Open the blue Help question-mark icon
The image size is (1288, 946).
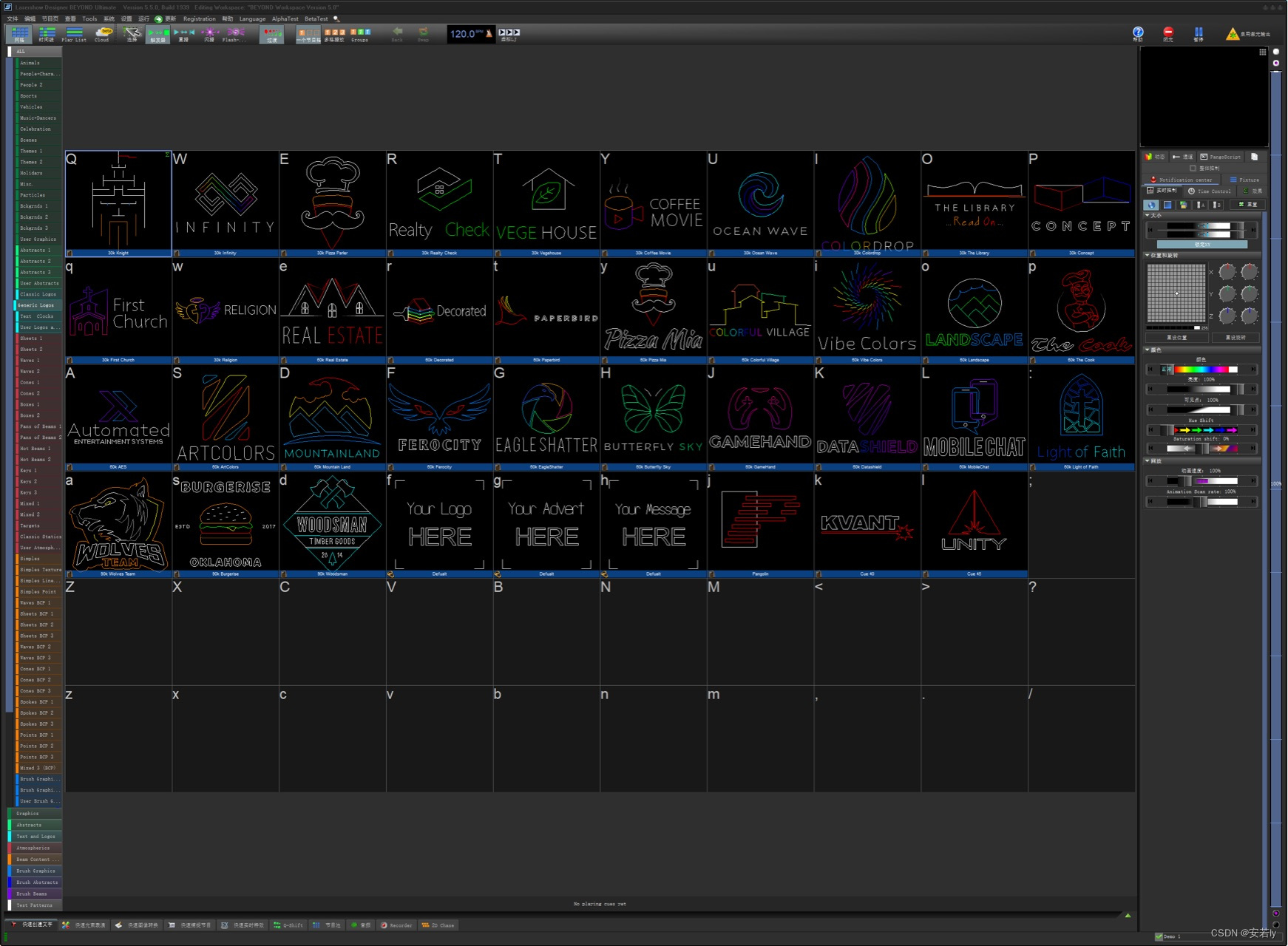(x=1138, y=33)
